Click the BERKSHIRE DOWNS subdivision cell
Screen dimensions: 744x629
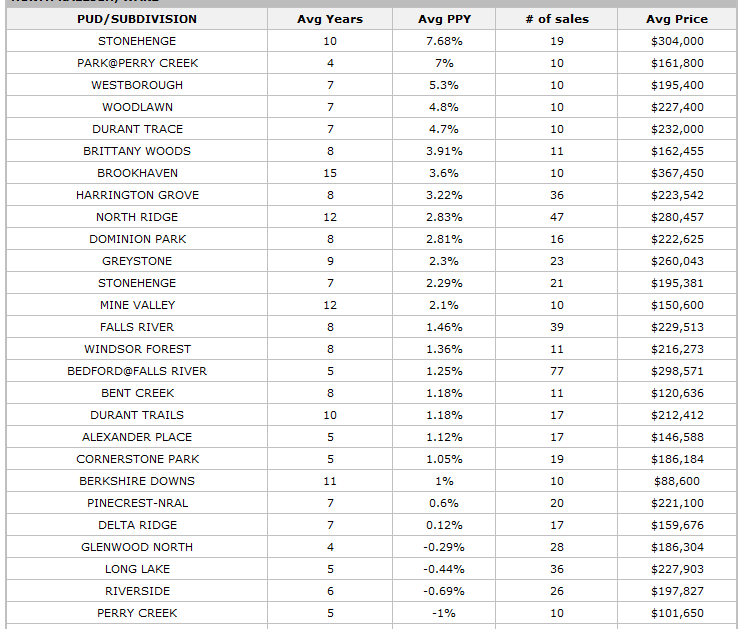pyautogui.click(x=137, y=481)
